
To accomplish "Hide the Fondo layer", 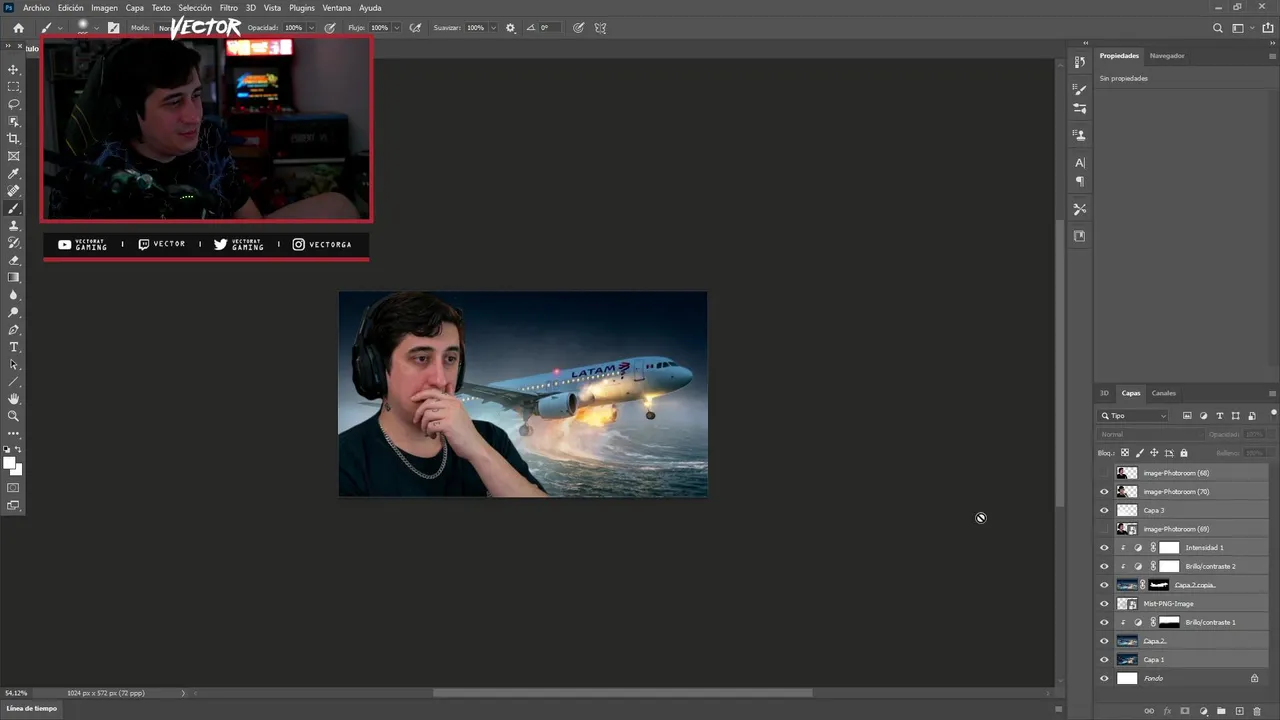I will point(1104,678).
